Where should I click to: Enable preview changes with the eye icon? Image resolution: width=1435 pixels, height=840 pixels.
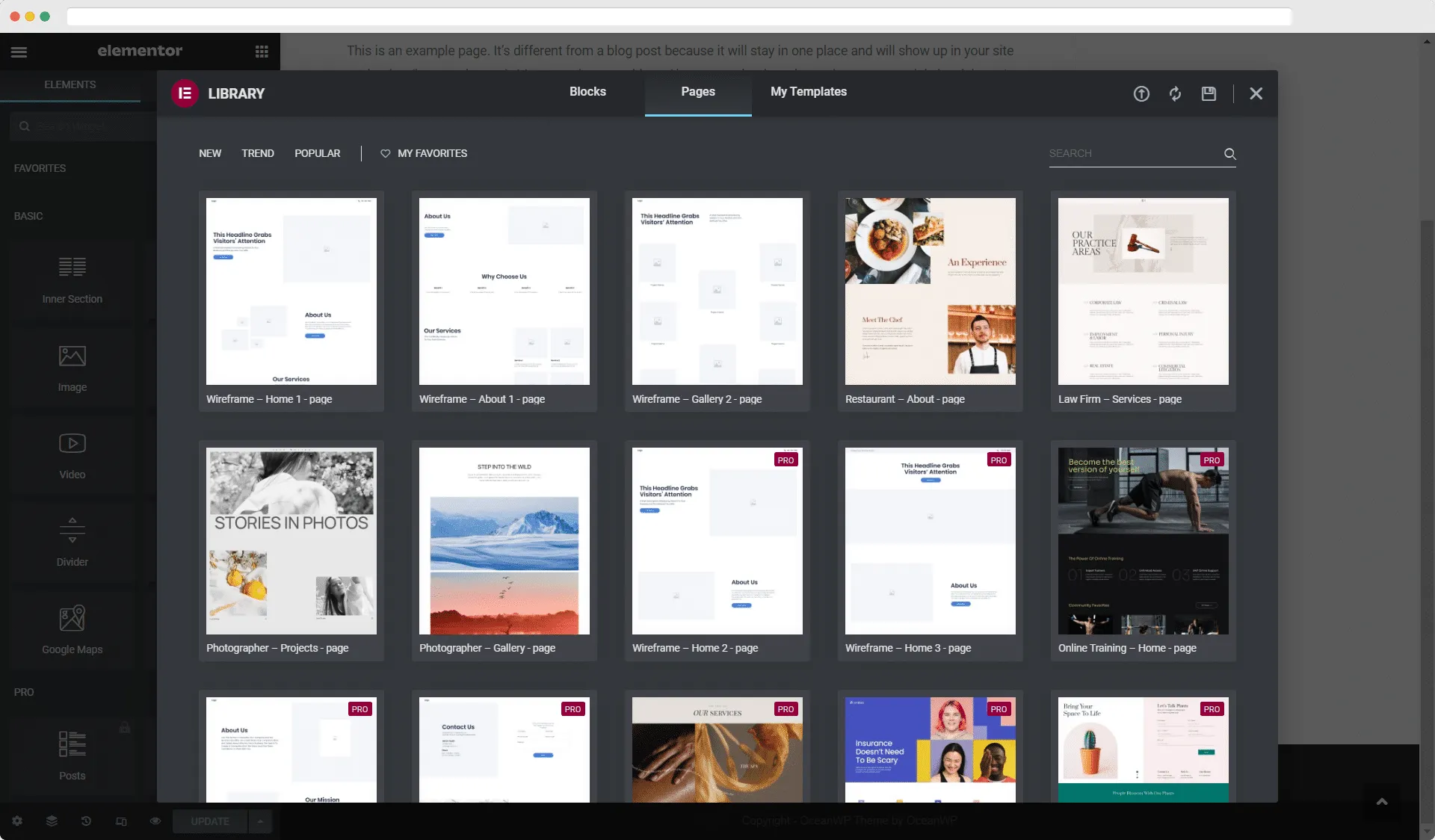(x=154, y=821)
